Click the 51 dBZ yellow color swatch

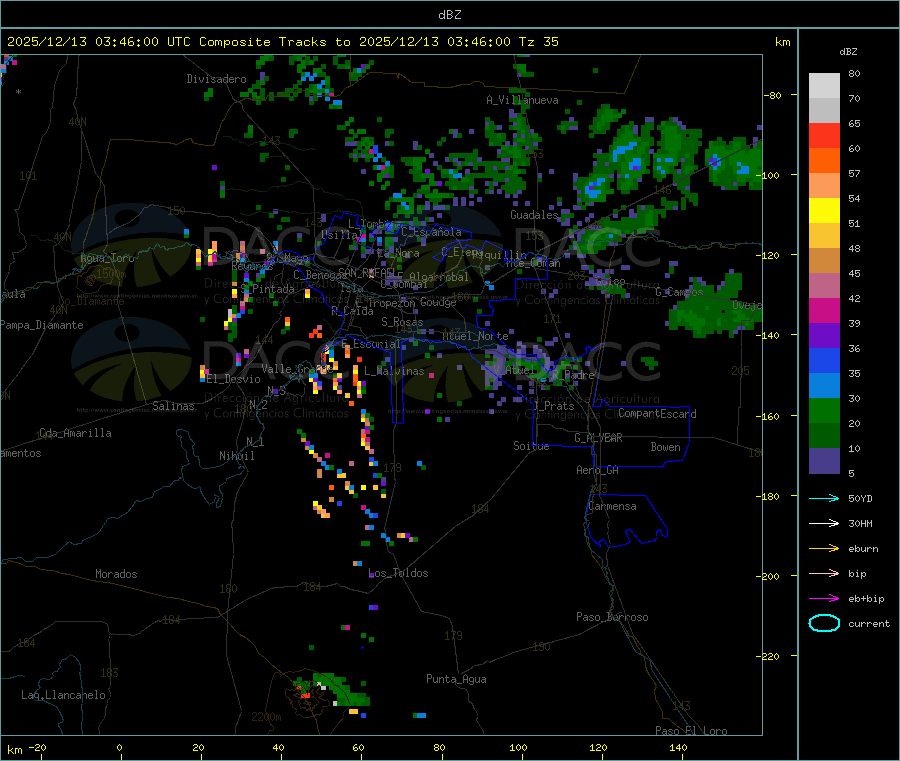[x=824, y=211]
